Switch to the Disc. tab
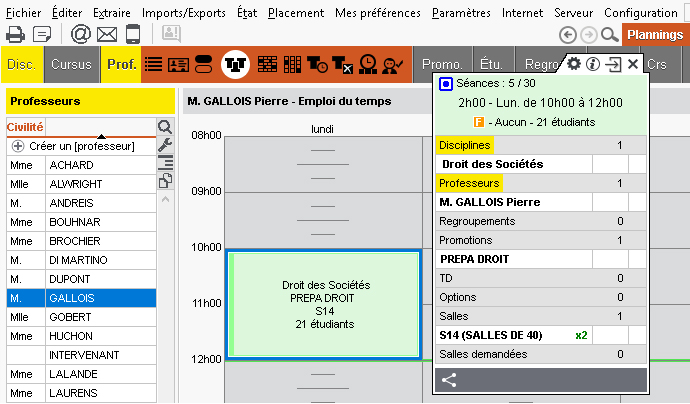The image size is (690, 404). (22, 64)
